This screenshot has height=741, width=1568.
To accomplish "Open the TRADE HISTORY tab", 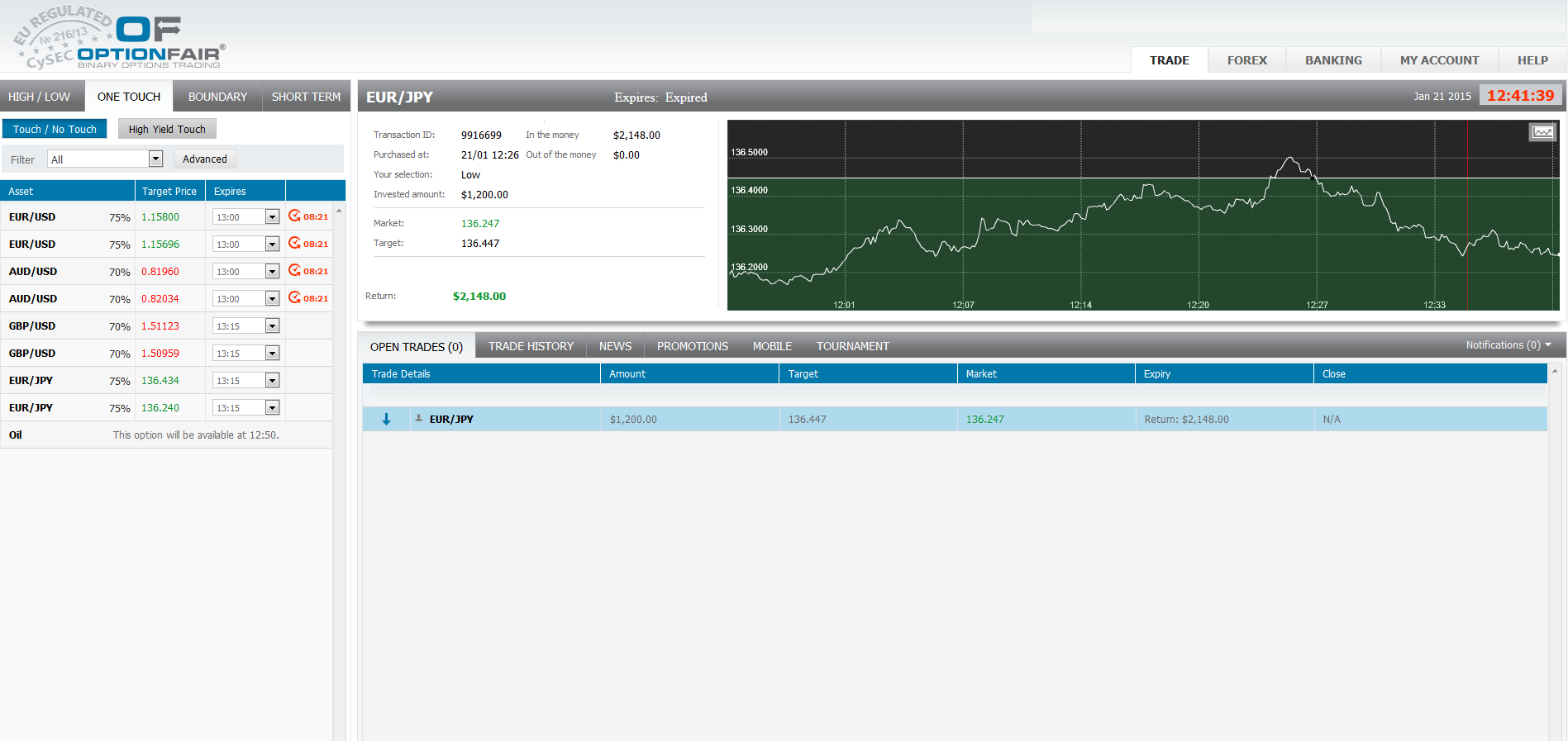I will [531, 346].
